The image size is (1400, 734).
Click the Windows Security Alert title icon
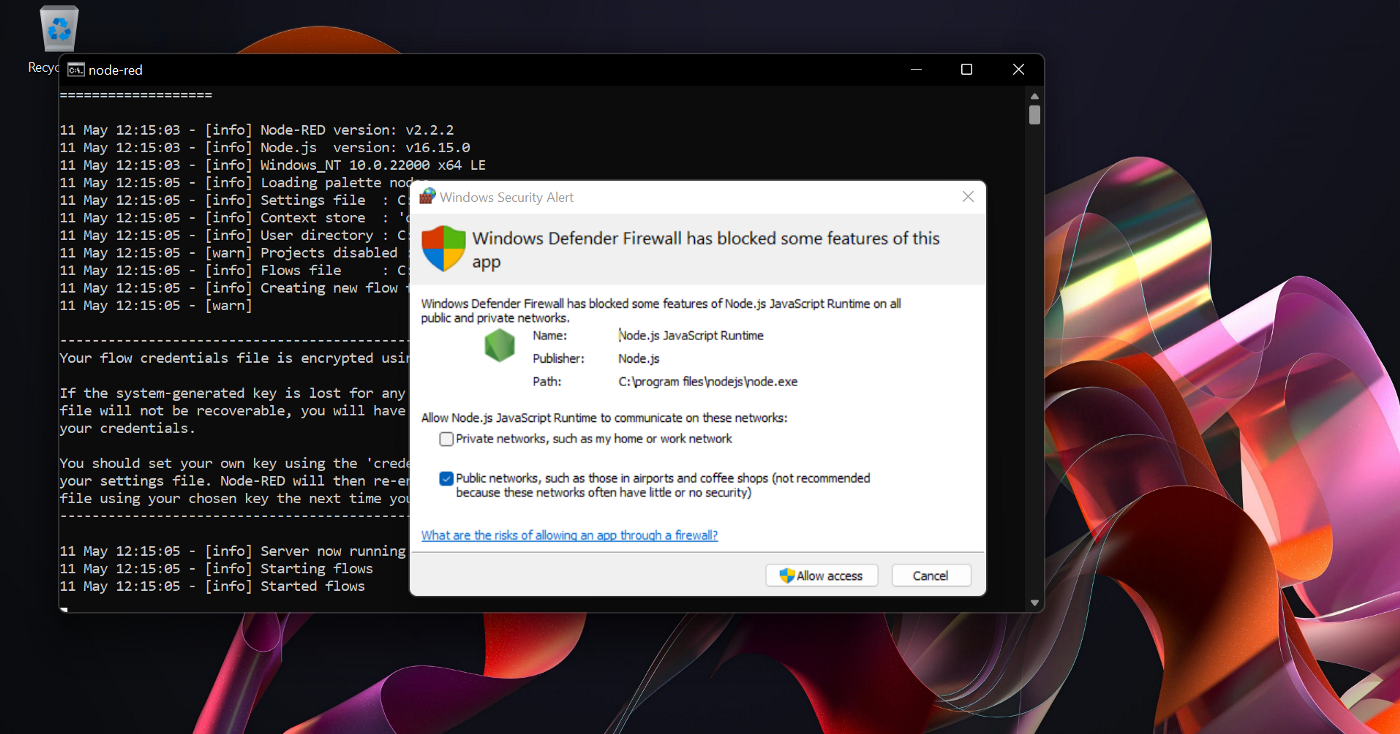click(428, 197)
